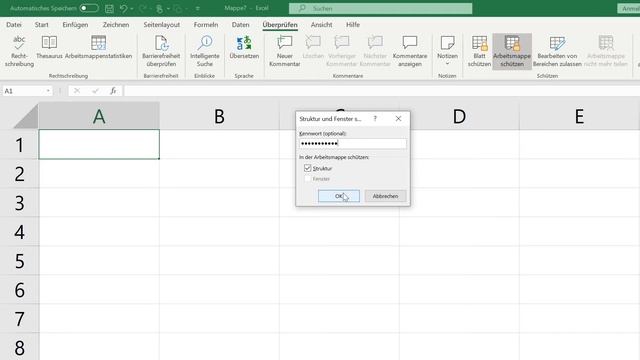Image resolution: width=640 pixels, height=360 pixels.
Task: Select column A header
Action: (99, 116)
